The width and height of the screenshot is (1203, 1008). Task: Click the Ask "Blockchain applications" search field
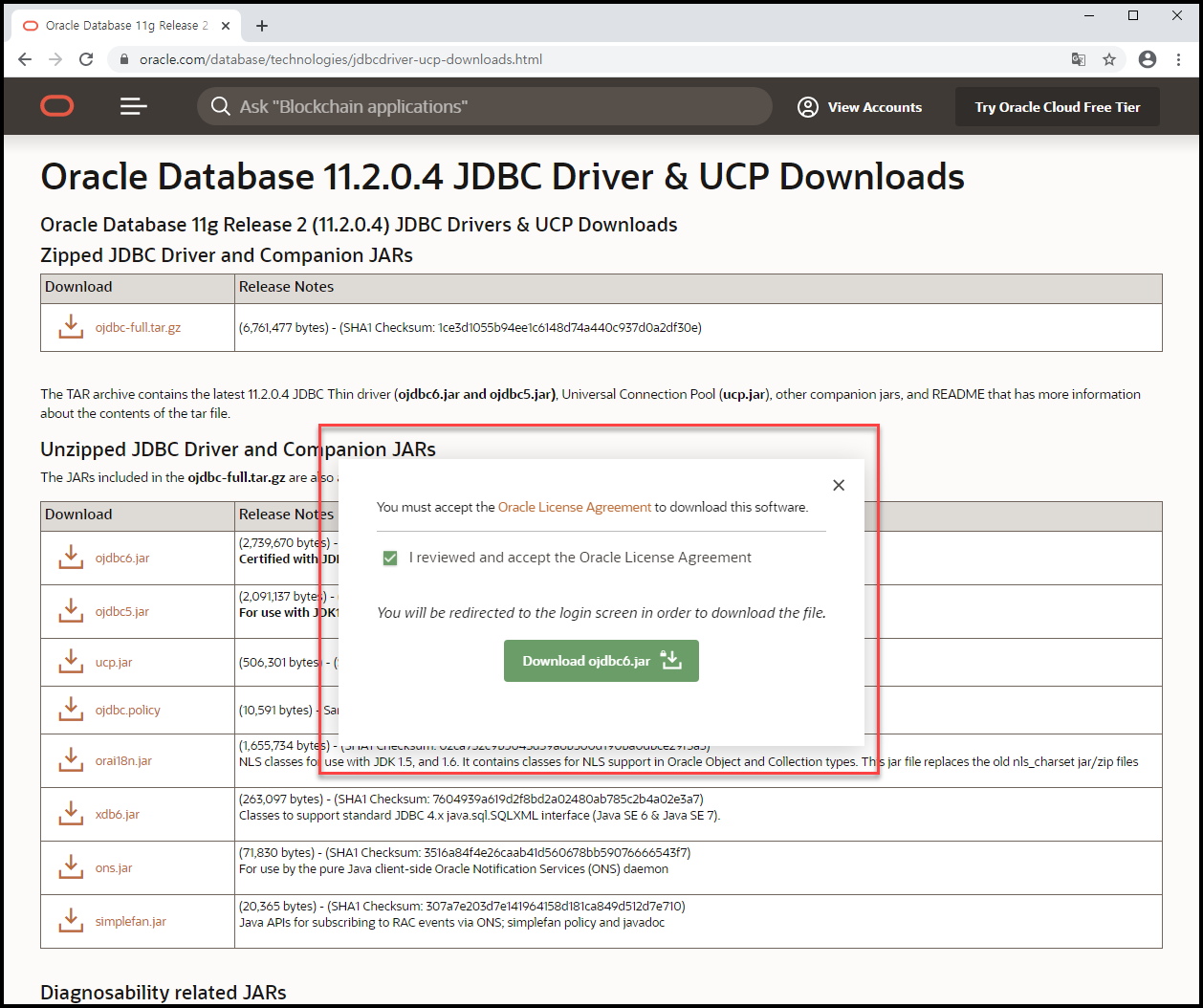(x=485, y=106)
